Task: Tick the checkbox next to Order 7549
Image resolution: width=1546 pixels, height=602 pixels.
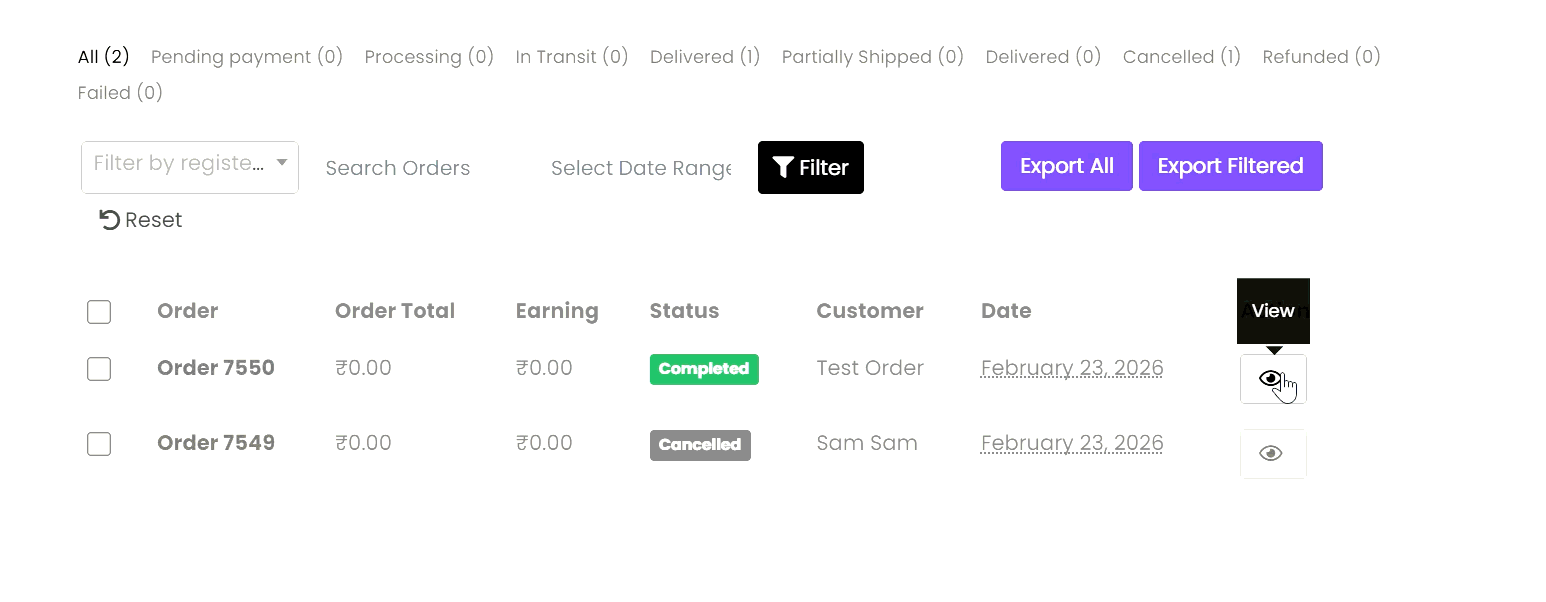Action: pos(99,444)
